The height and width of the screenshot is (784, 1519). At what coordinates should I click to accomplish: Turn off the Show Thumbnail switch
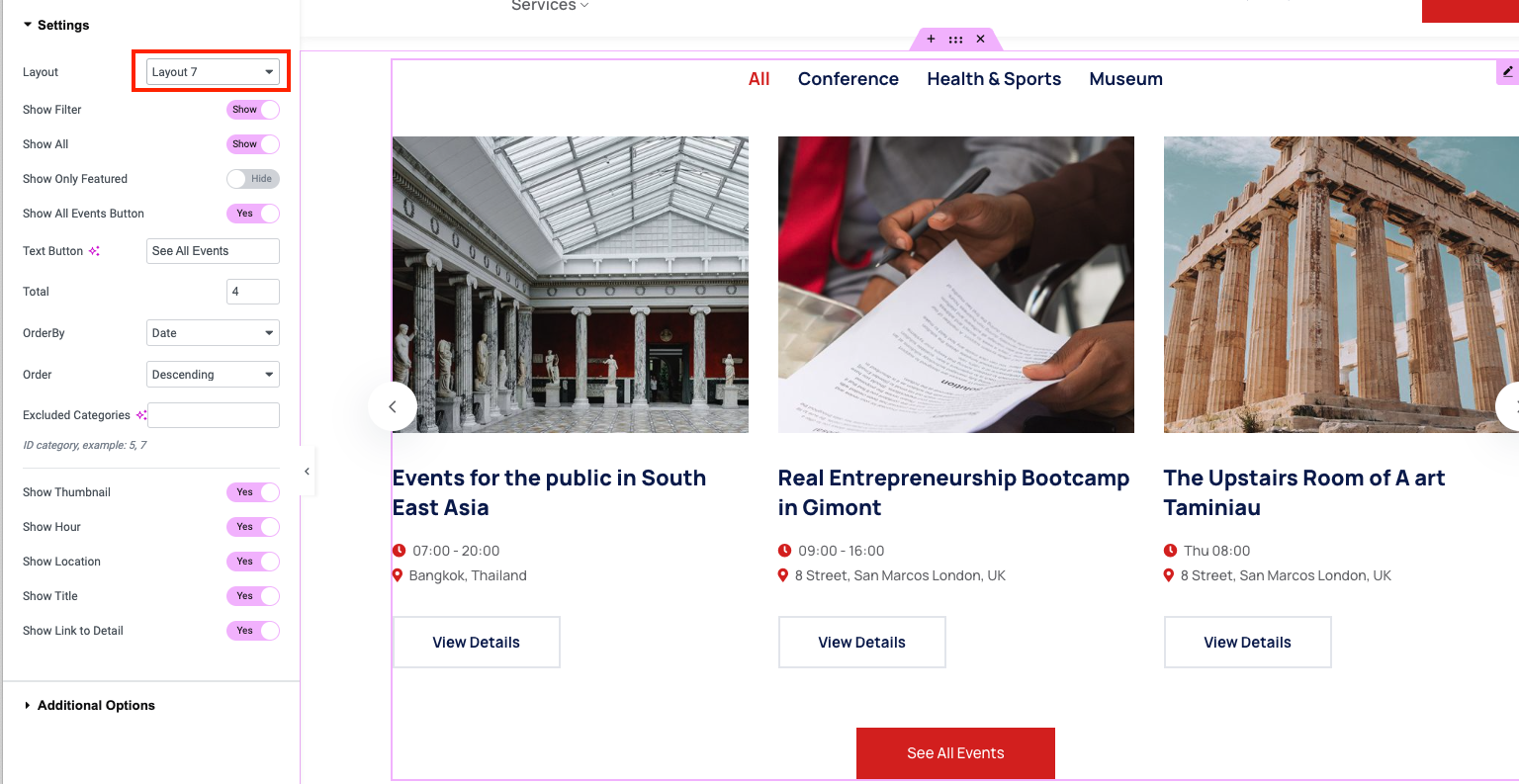click(253, 492)
